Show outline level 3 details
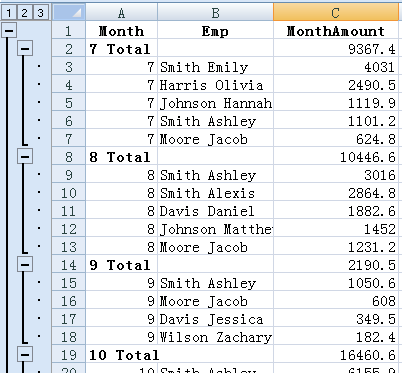The height and width of the screenshot is (373, 402). 41,13
